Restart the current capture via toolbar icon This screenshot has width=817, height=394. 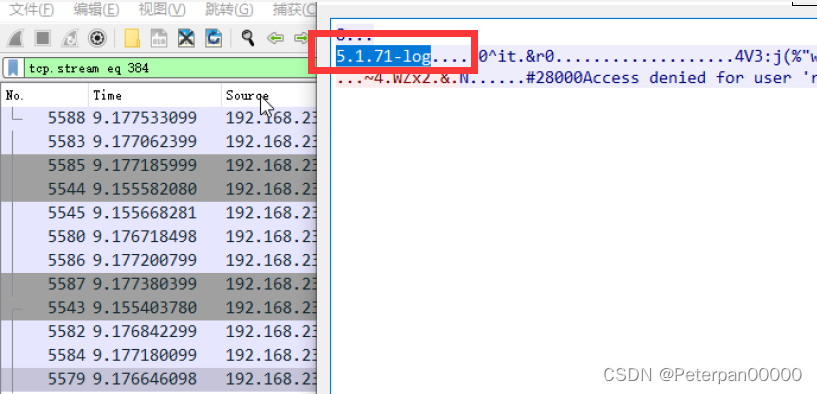pyautogui.click(x=69, y=38)
